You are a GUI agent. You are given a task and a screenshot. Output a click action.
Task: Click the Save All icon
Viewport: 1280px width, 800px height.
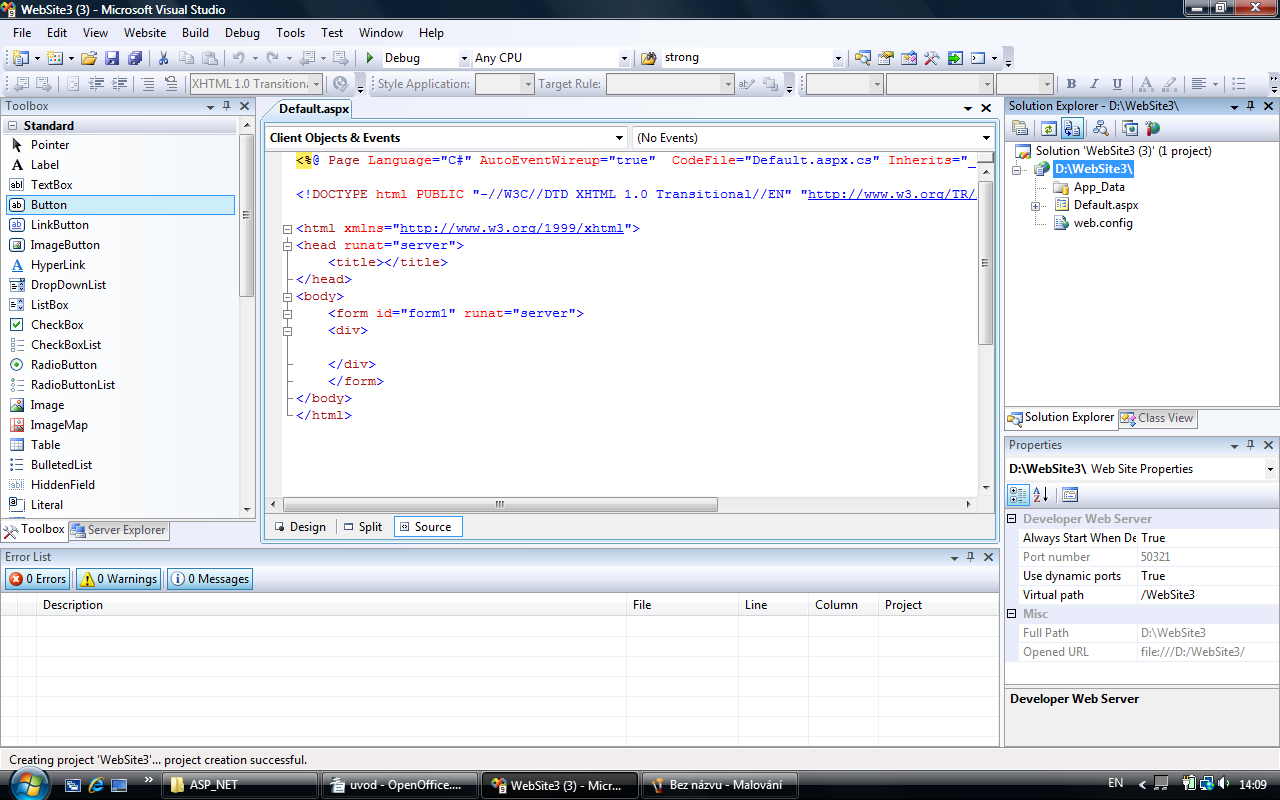coord(134,58)
